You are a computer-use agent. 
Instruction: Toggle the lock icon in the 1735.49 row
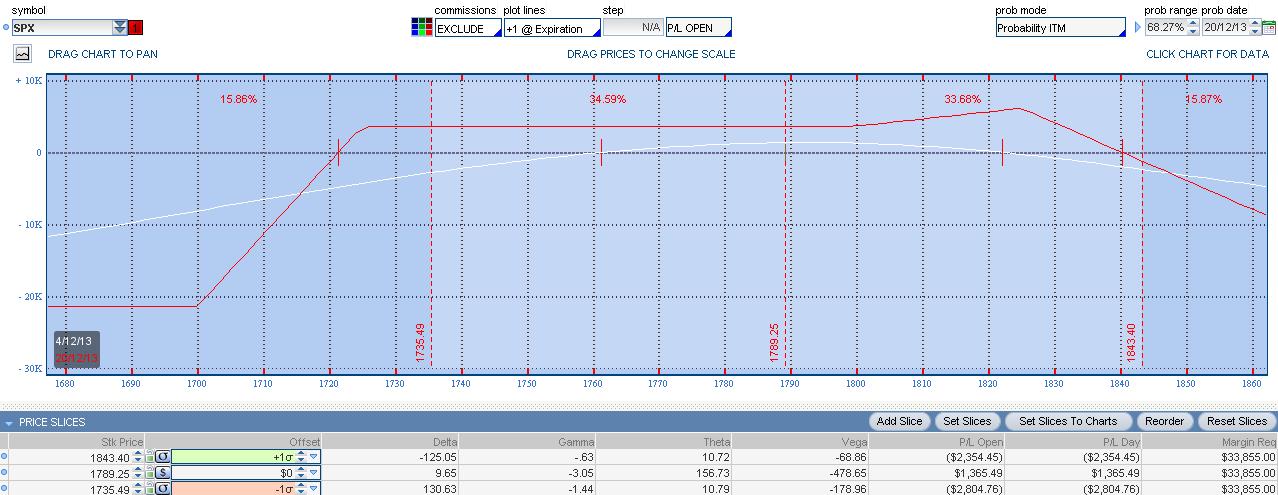click(x=149, y=487)
